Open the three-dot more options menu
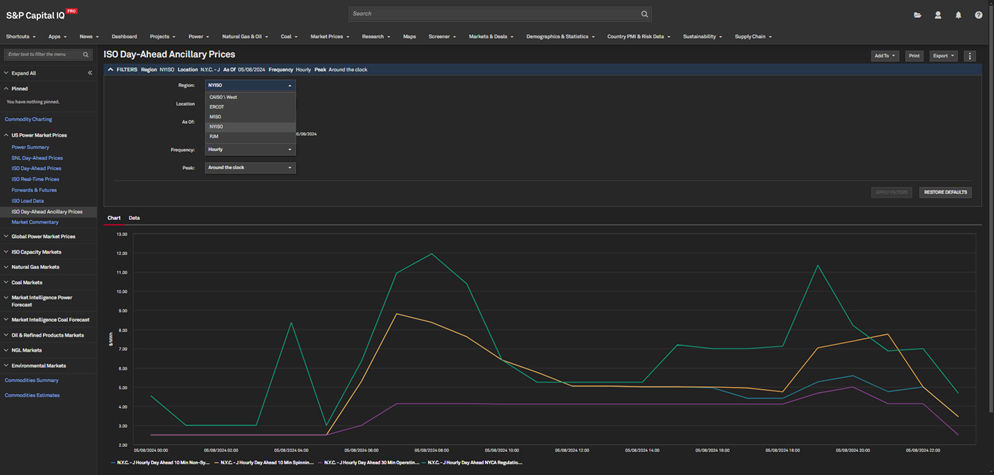 (970, 56)
